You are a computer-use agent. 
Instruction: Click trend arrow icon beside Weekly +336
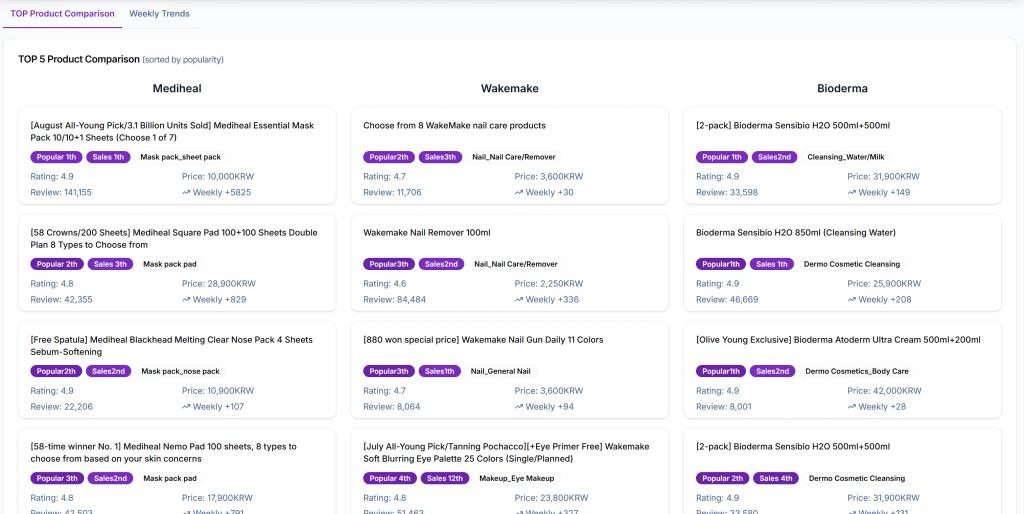pyautogui.click(x=519, y=300)
